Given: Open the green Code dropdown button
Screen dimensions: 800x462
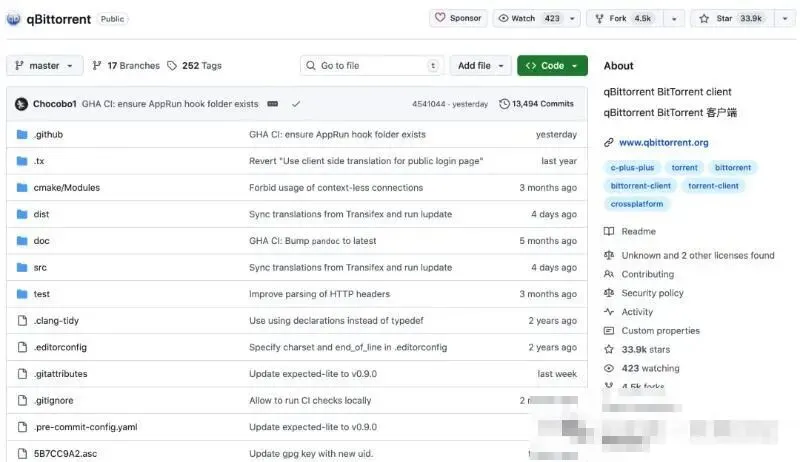Looking at the screenshot, I should (x=552, y=65).
